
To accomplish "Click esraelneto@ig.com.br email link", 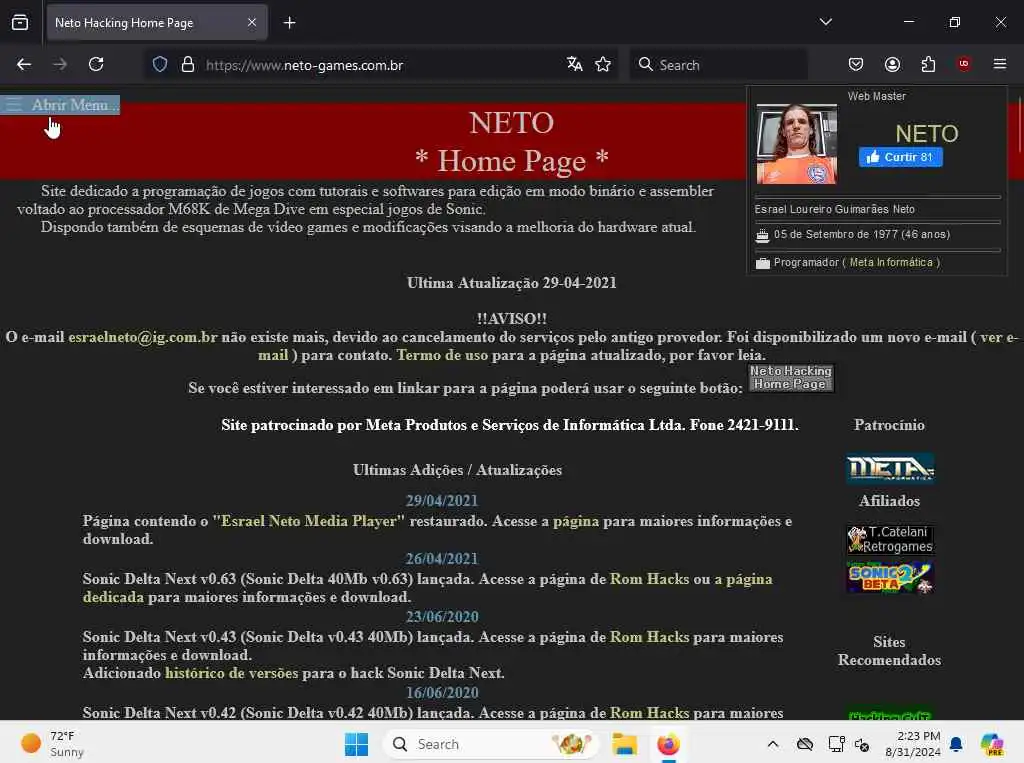I will click(142, 337).
